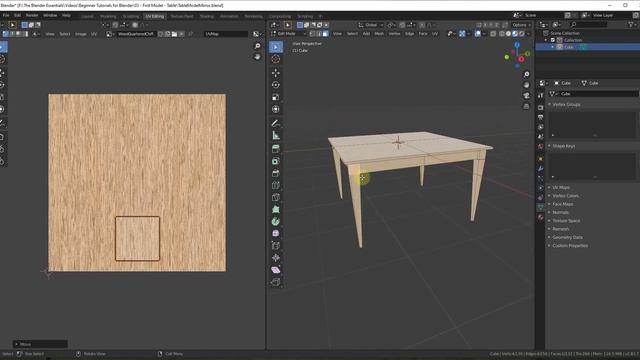Image resolution: width=640 pixels, height=360 pixels.
Task: Select the Rotate tool in 3D viewport
Action: pyautogui.click(x=276, y=85)
